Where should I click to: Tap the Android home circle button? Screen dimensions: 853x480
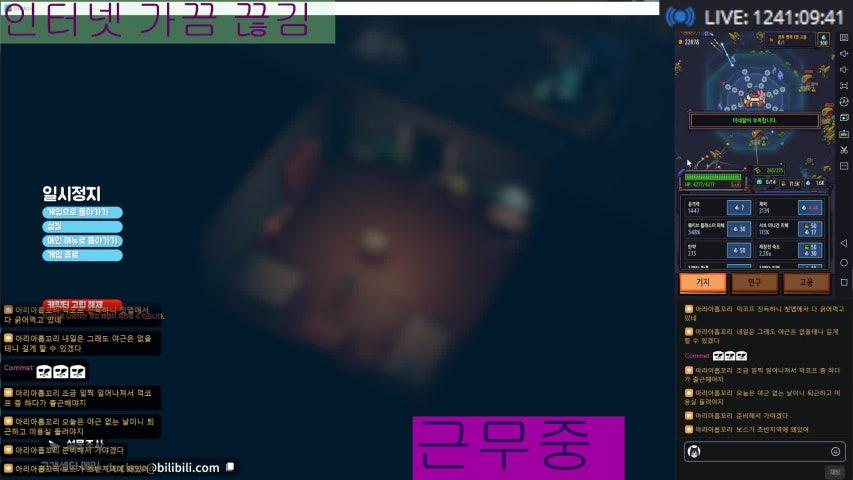click(x=844, y=263)
